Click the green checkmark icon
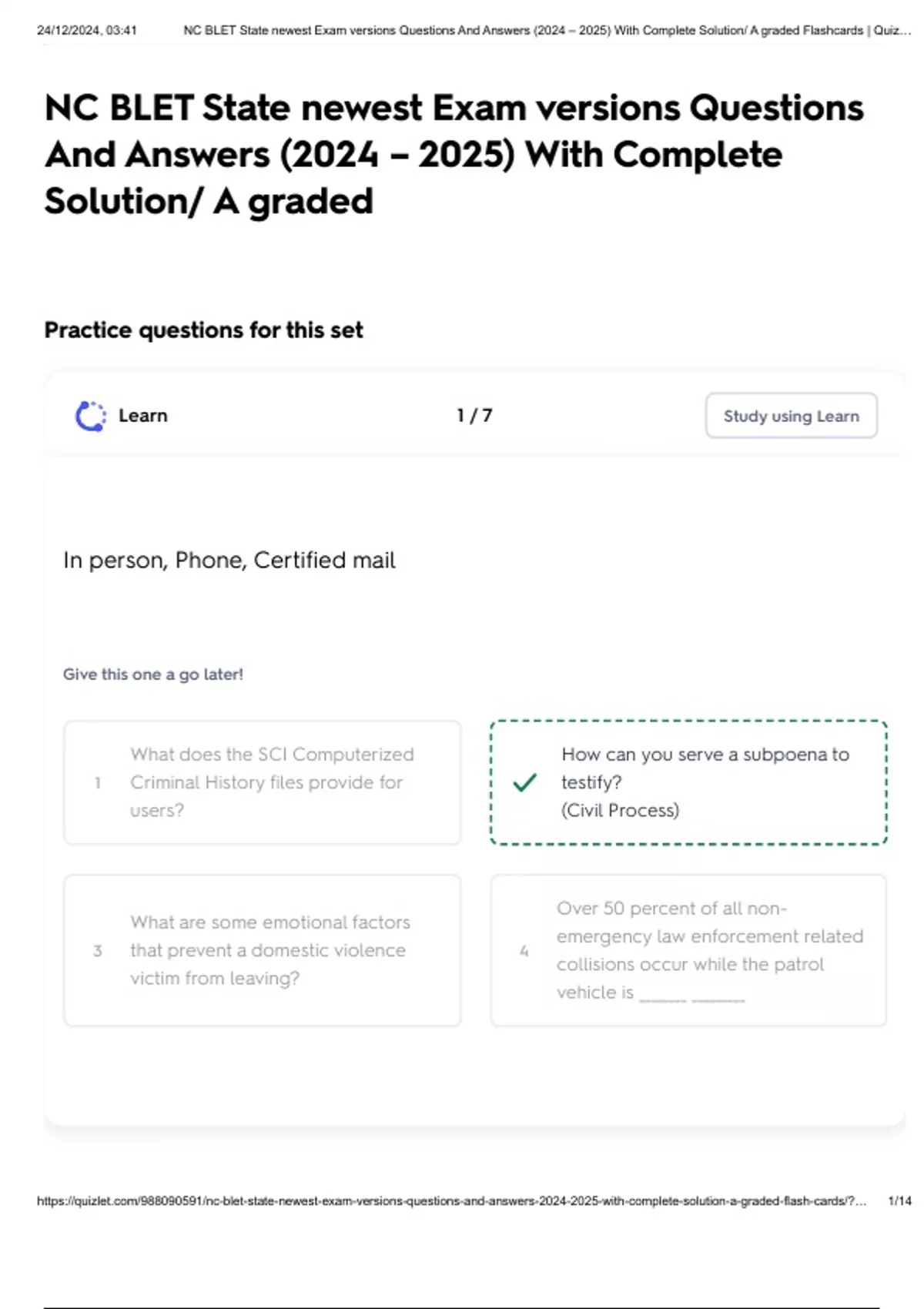 click(524, 782)
